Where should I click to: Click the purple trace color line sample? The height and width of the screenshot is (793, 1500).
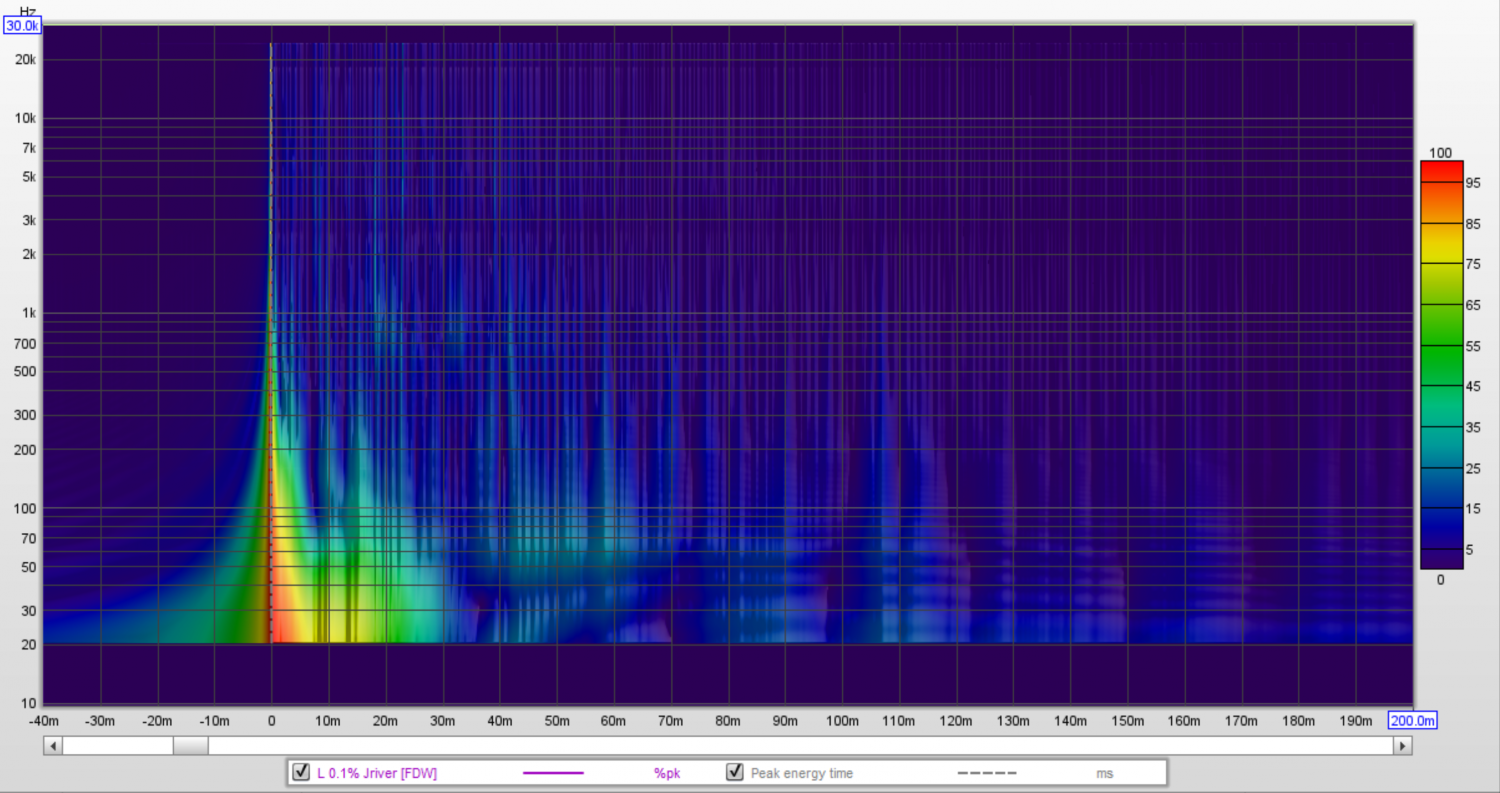[x=553, y=773]
